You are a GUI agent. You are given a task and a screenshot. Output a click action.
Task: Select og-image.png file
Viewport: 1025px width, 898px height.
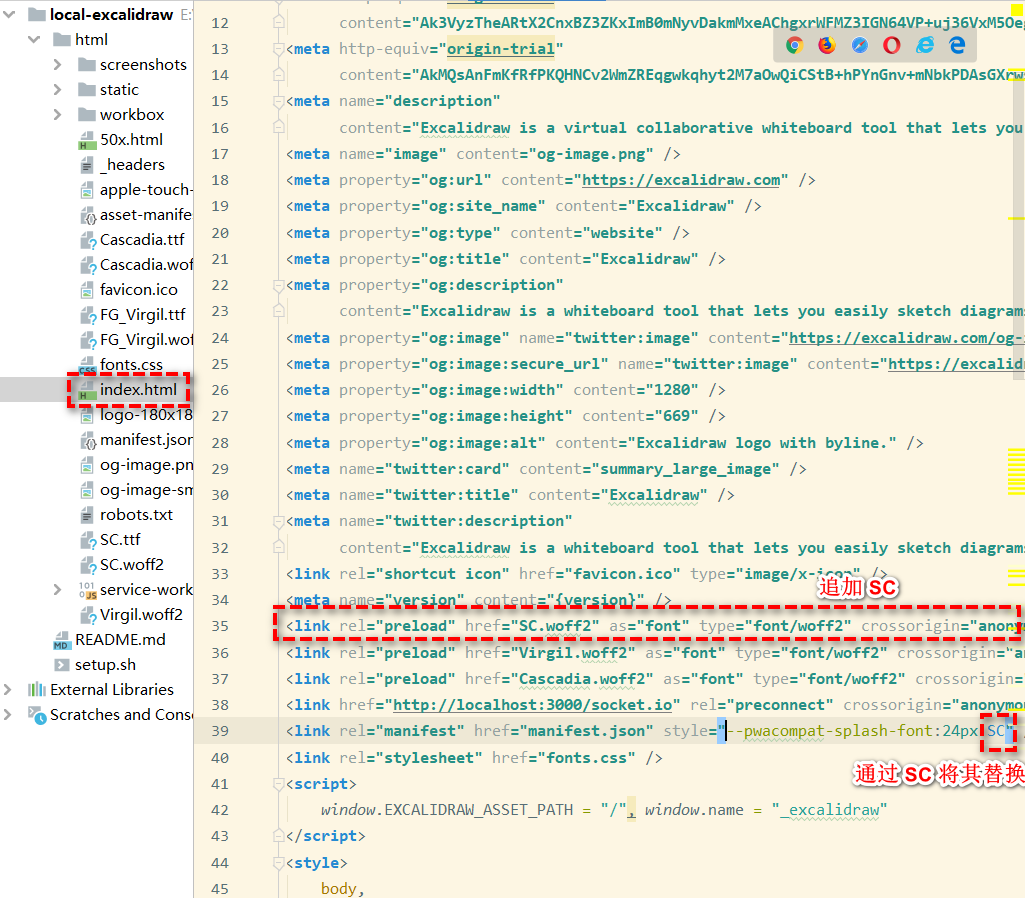pos(146,465)
